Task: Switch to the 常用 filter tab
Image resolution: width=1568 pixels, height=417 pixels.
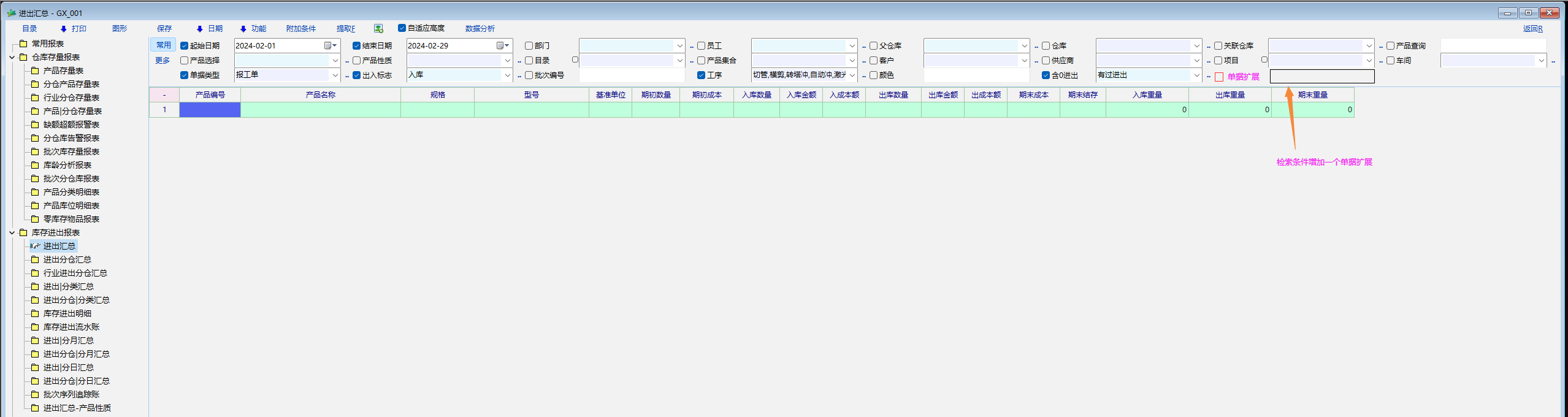Action: click(163, 45)
